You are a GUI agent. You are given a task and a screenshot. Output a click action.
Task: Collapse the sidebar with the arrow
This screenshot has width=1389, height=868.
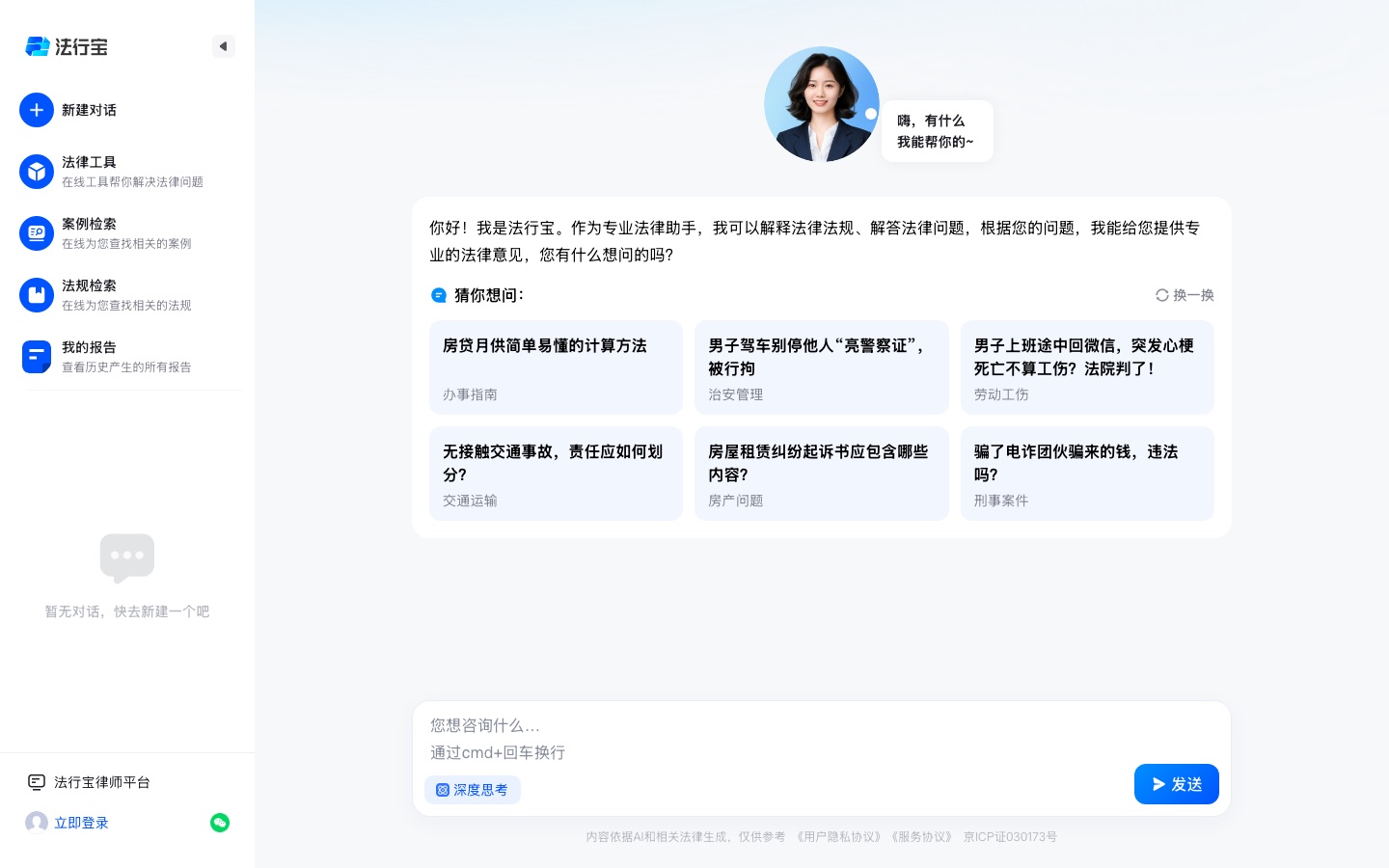pyautogui.click(x=223, y=46)
